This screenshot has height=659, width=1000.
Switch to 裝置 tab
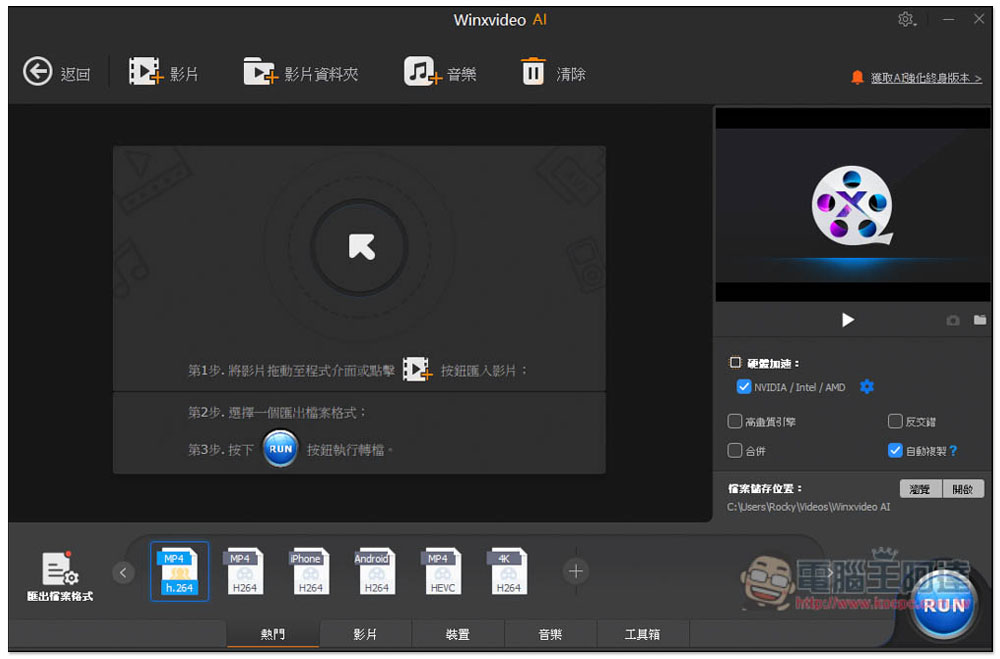pos(458,634)
